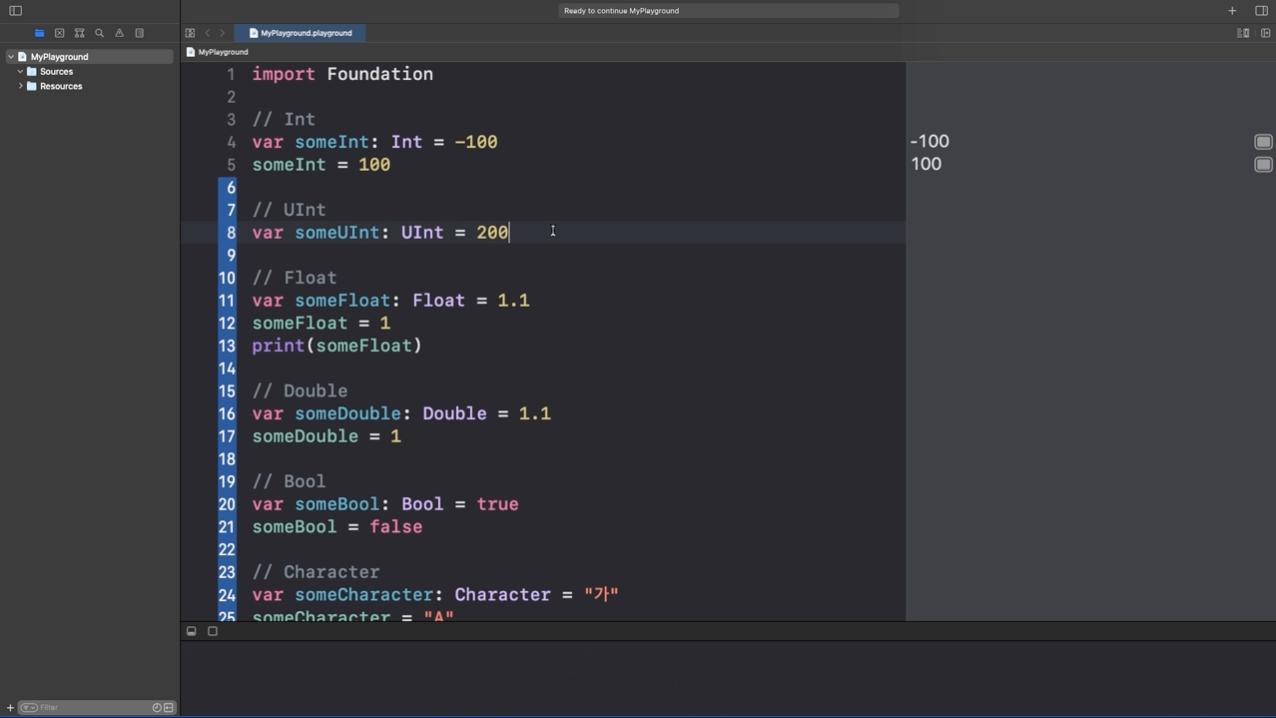Viewport: 1276px width, 718px height.
Task: Open the Report navigator icon
Action: pyautogui.click(x=139, y=33)
